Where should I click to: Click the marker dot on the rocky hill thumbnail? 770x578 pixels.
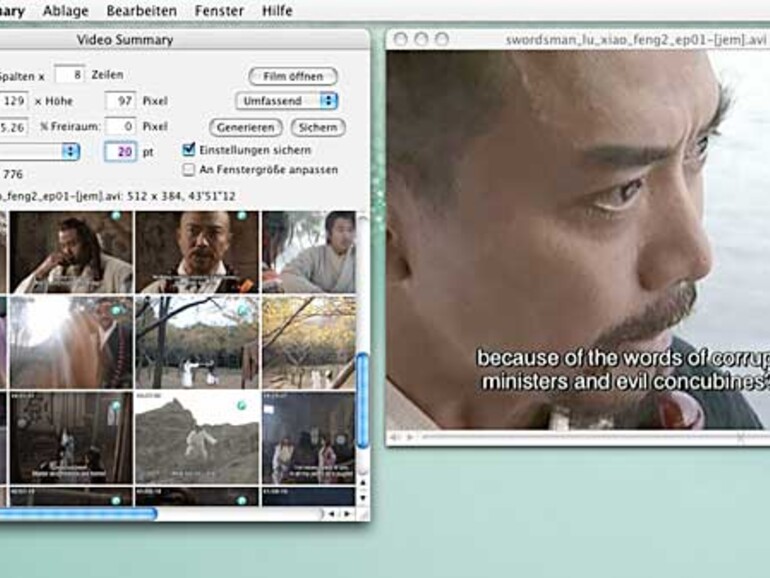tap(242, 405)
